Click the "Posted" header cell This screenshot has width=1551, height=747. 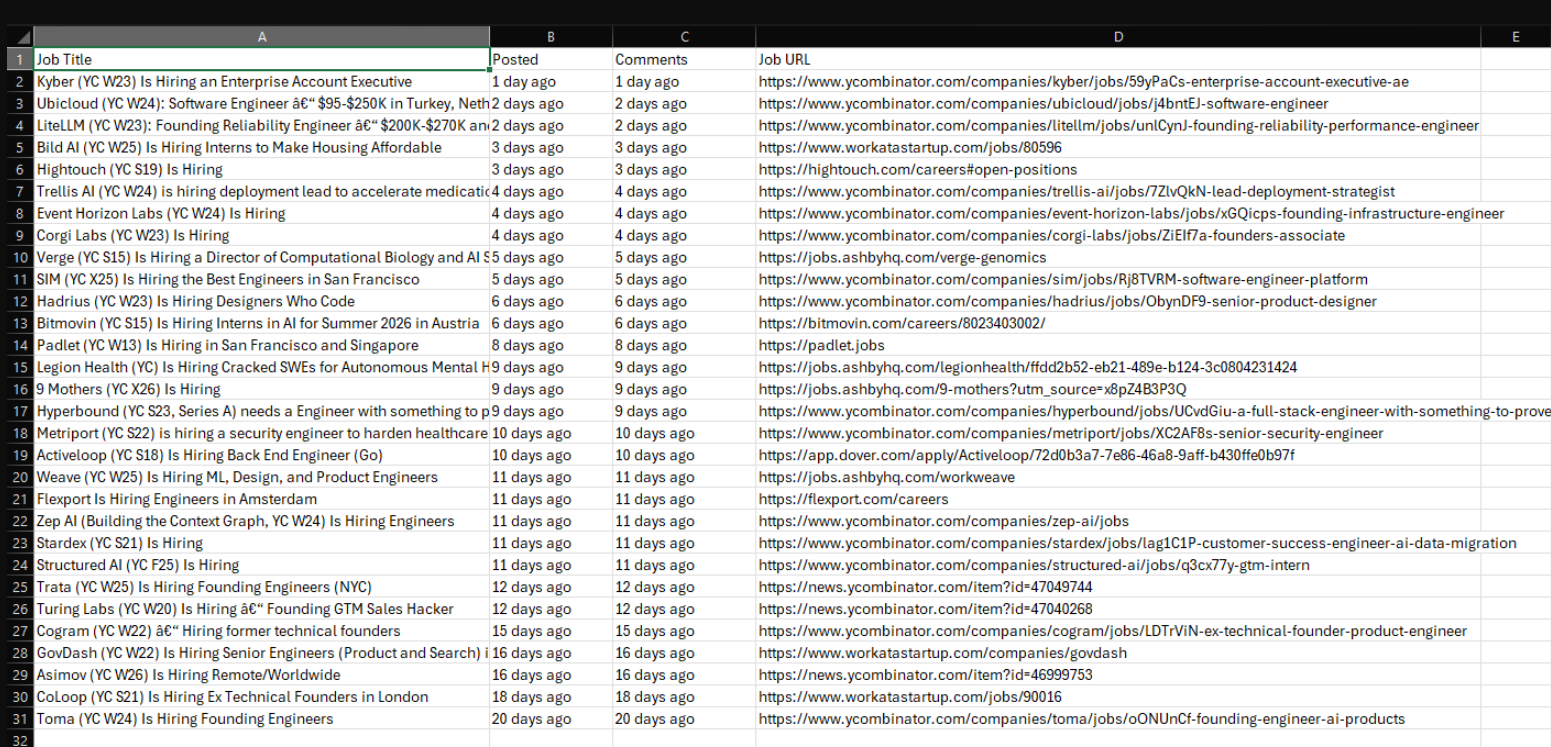pos(551,59)
